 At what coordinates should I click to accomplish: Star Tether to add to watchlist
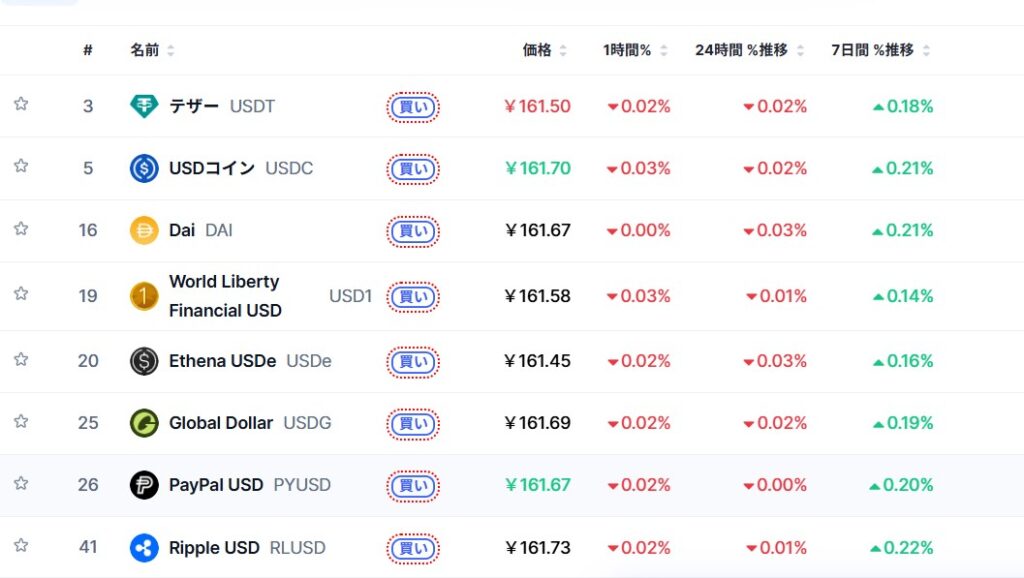point(21,104)
